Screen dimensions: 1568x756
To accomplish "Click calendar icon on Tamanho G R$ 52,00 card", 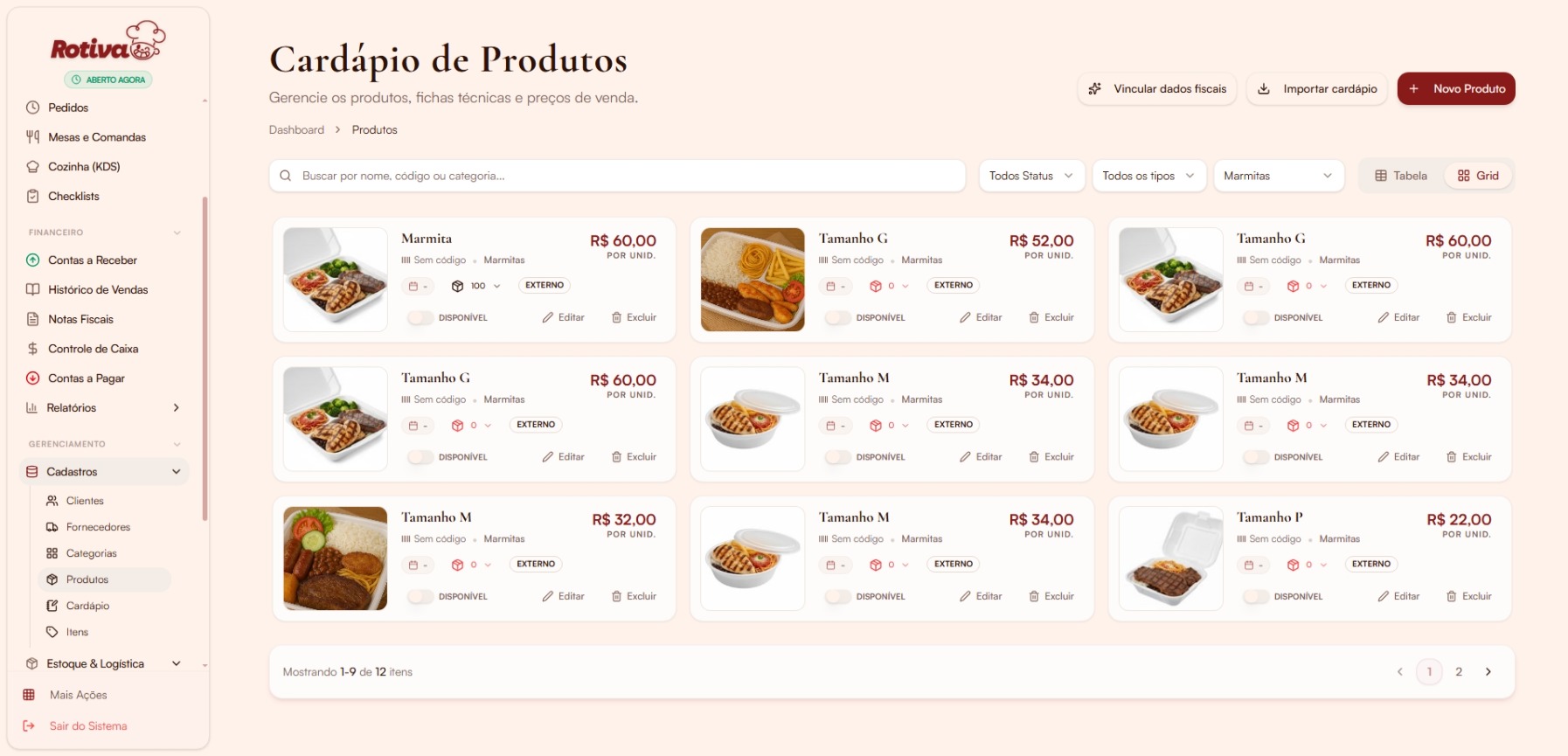I will 831,286.
